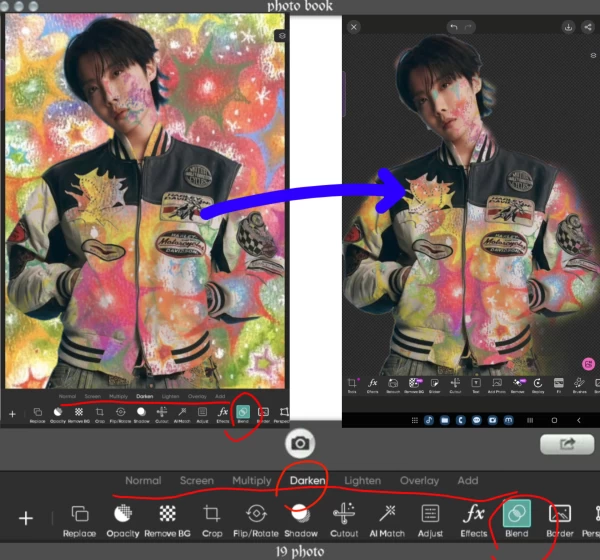
Task: Open Effects in the large bottom toolbar
Action: pyautogui.click(x=474, y=521)
